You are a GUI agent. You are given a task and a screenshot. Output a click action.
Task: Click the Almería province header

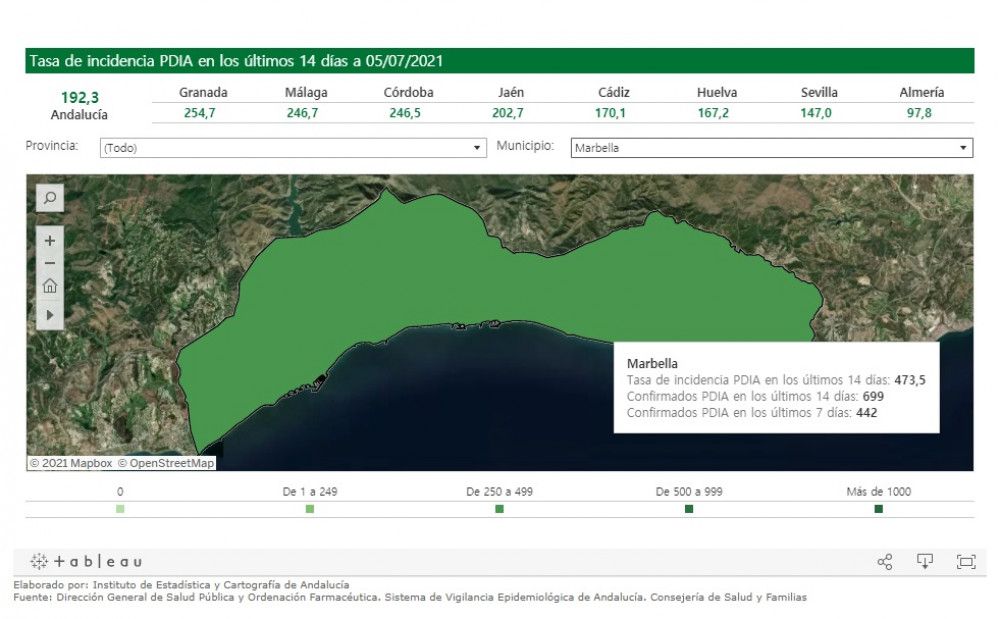pos(922,92)
